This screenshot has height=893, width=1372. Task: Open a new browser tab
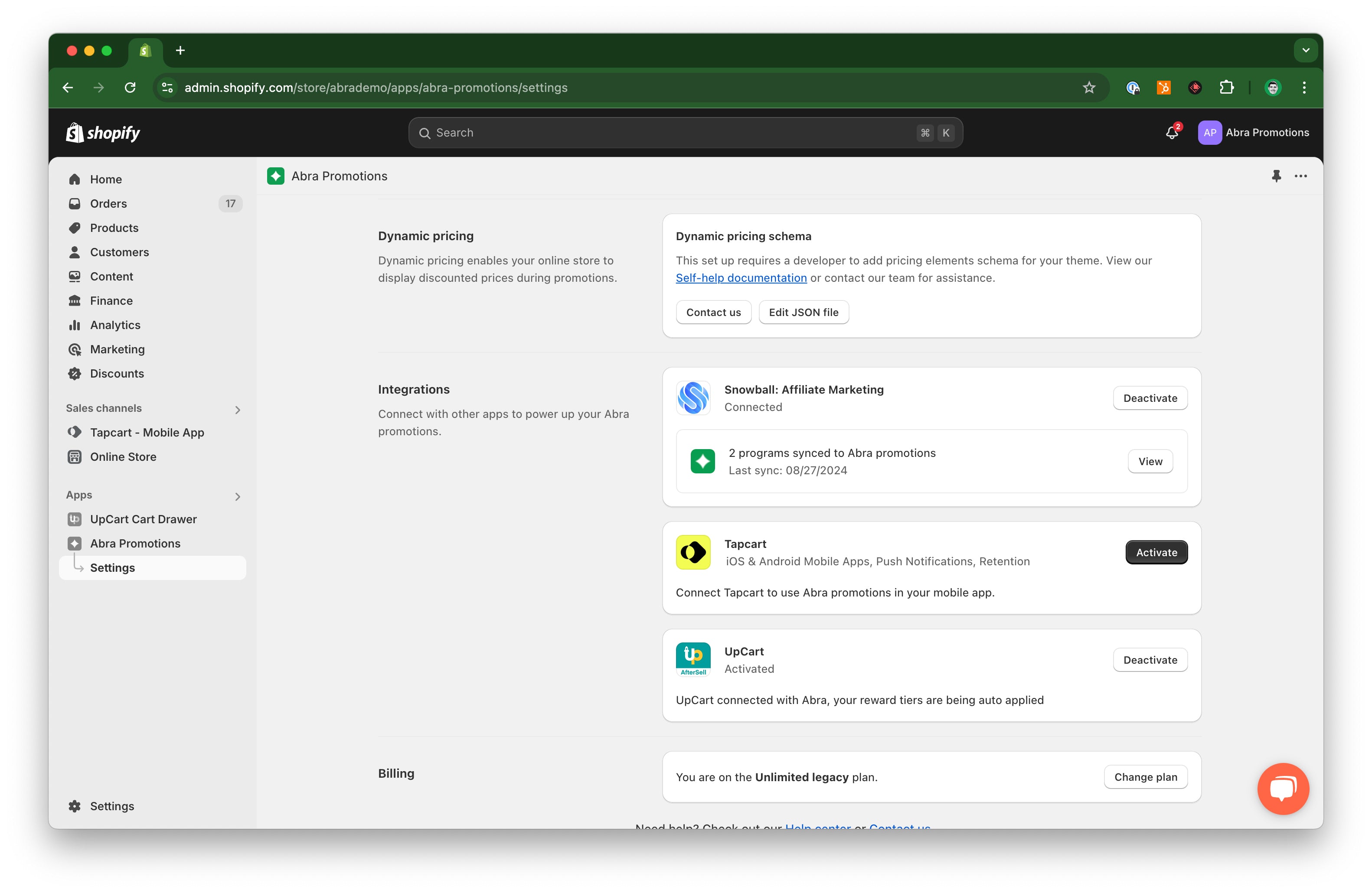180,51
